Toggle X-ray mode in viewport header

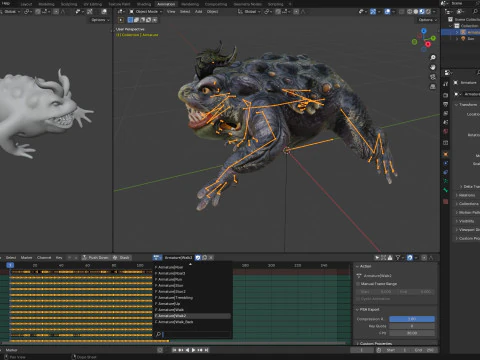tap(402, 11)
